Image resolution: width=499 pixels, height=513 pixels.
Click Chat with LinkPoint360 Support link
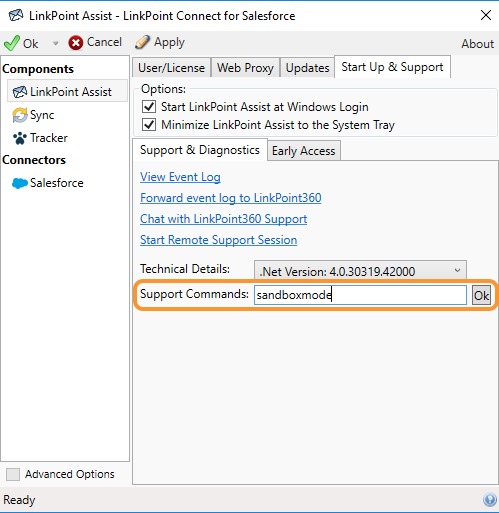click(x=223, y=219)
